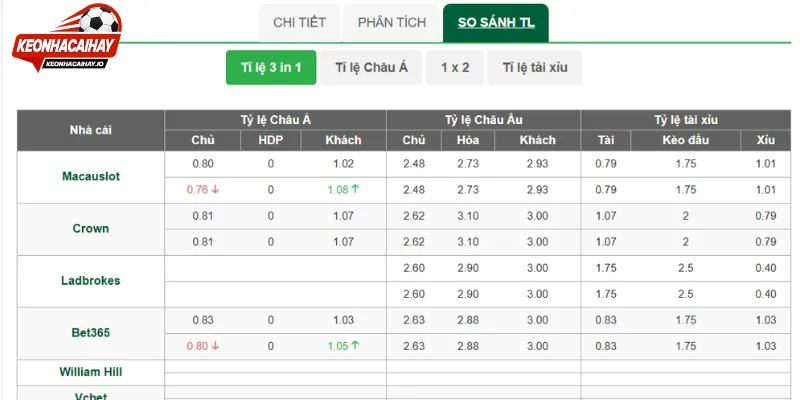This screenshot has width=800, height=400.
Task: Click the Tỷ lệ Châu Âu header
Action: click(484, 120)
